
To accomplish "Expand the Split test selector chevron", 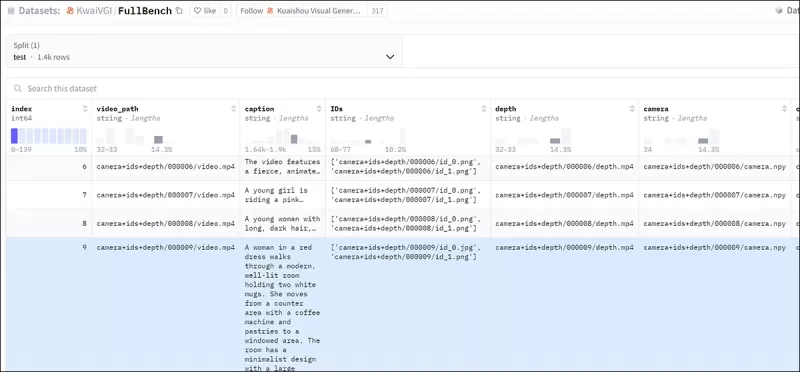I will tap(390, 57).
